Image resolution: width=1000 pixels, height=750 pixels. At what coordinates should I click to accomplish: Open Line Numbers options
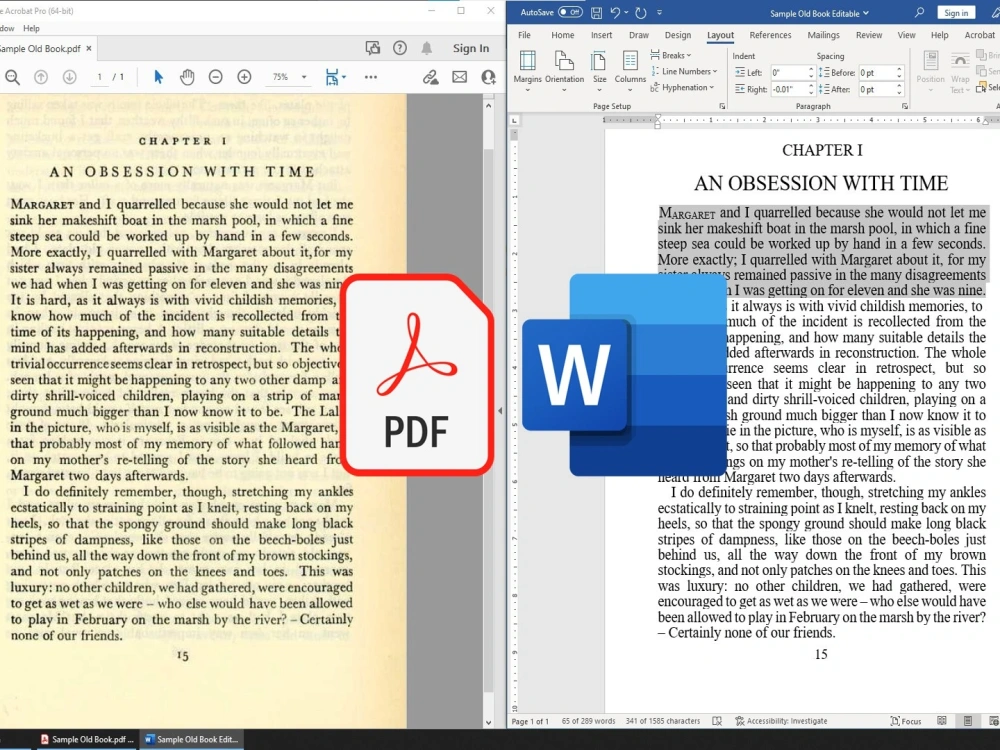684,71
